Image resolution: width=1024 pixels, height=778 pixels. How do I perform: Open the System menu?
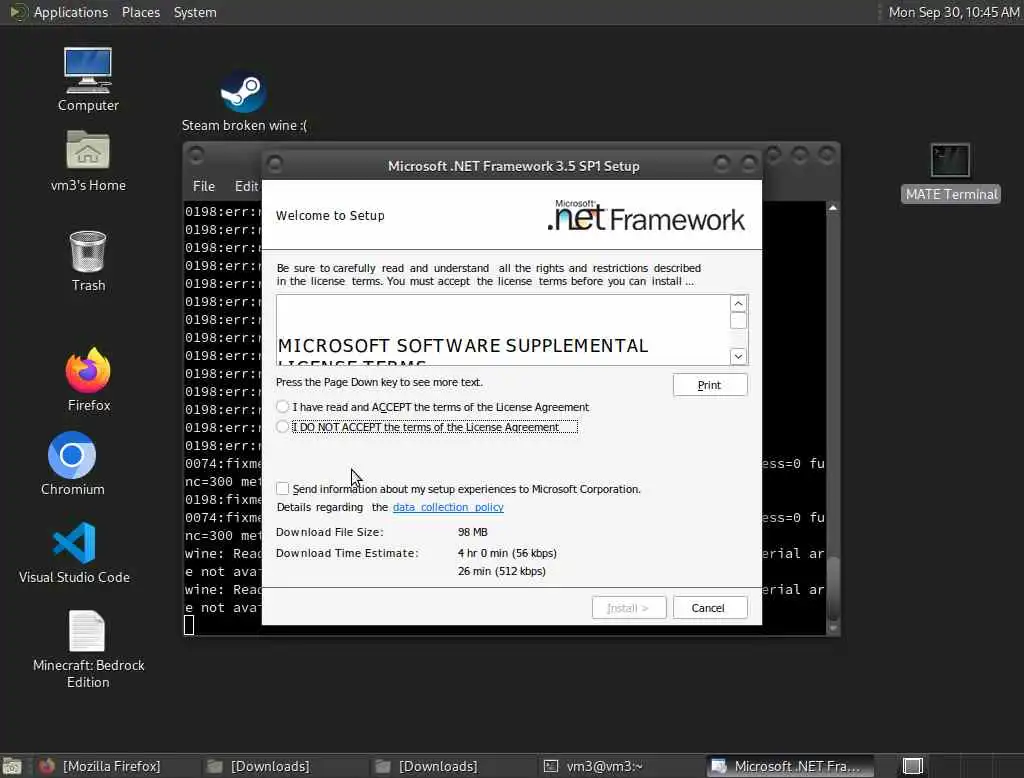click(195, 12)
